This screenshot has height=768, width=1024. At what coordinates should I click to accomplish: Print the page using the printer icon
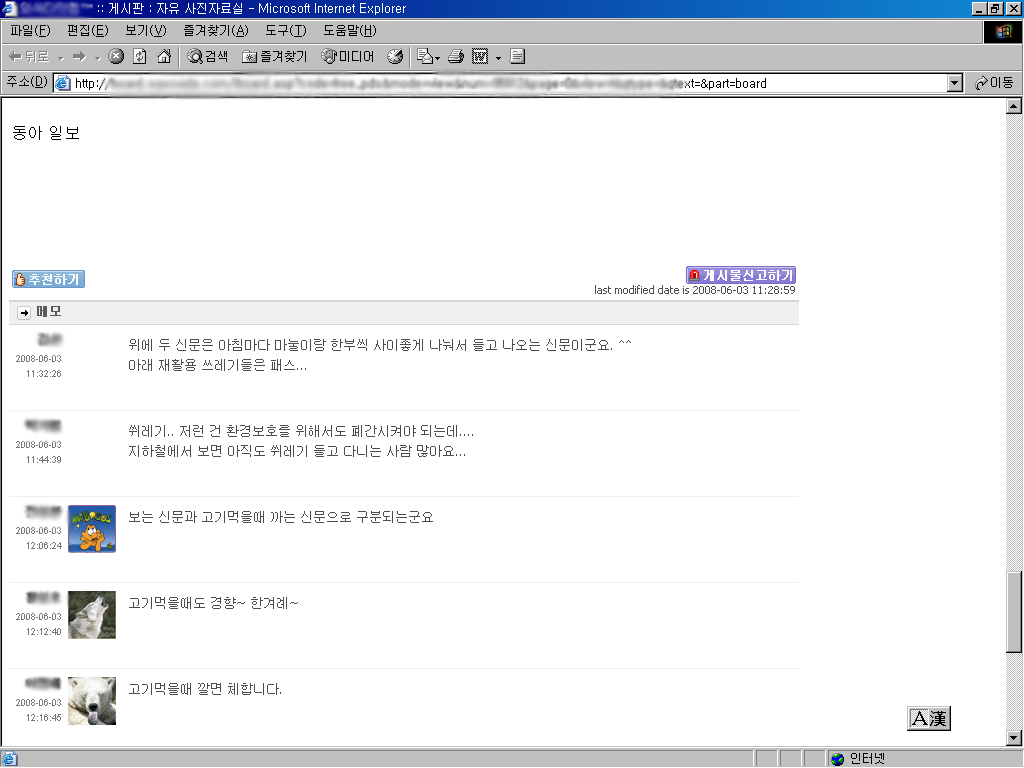pyautogui.click(x=456, y=57)
